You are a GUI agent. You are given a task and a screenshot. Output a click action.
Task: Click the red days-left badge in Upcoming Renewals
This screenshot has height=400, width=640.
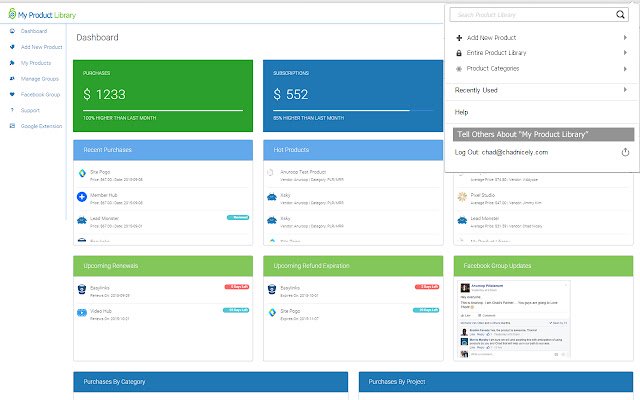point(237,287)
